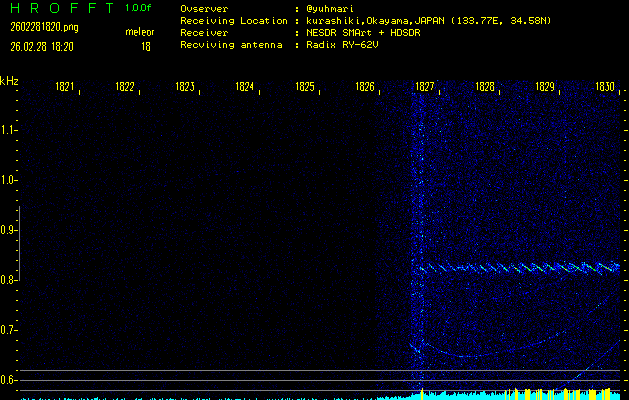Click the NESDR SMArt + HDSDR receiver text

[367, 32]
